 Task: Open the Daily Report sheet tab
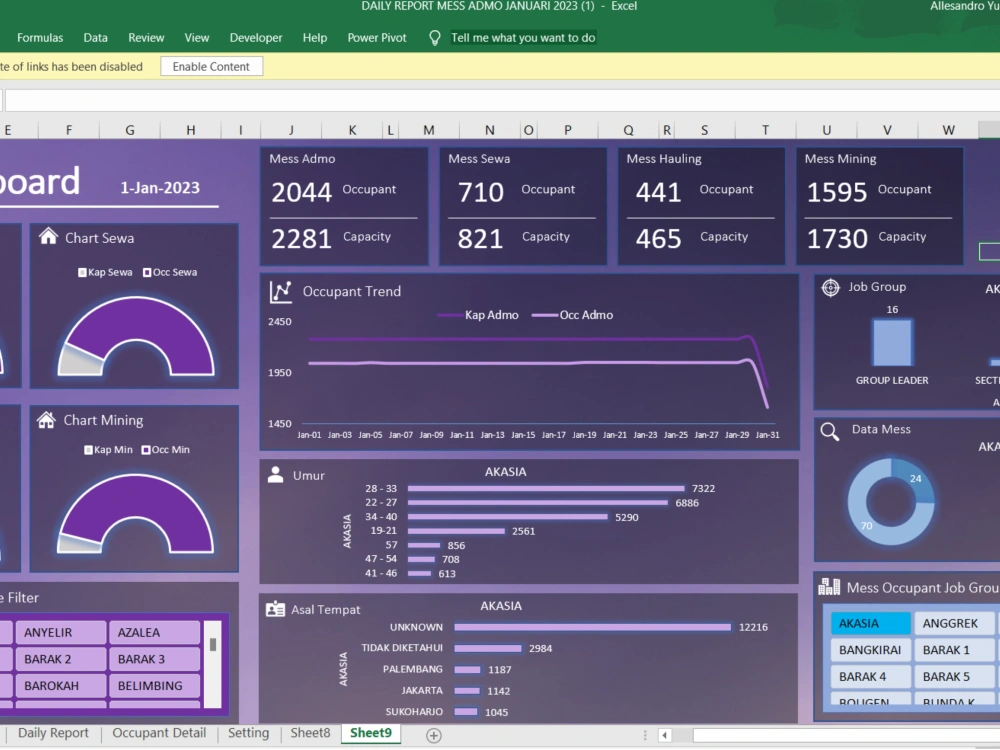tap(53, 733)
